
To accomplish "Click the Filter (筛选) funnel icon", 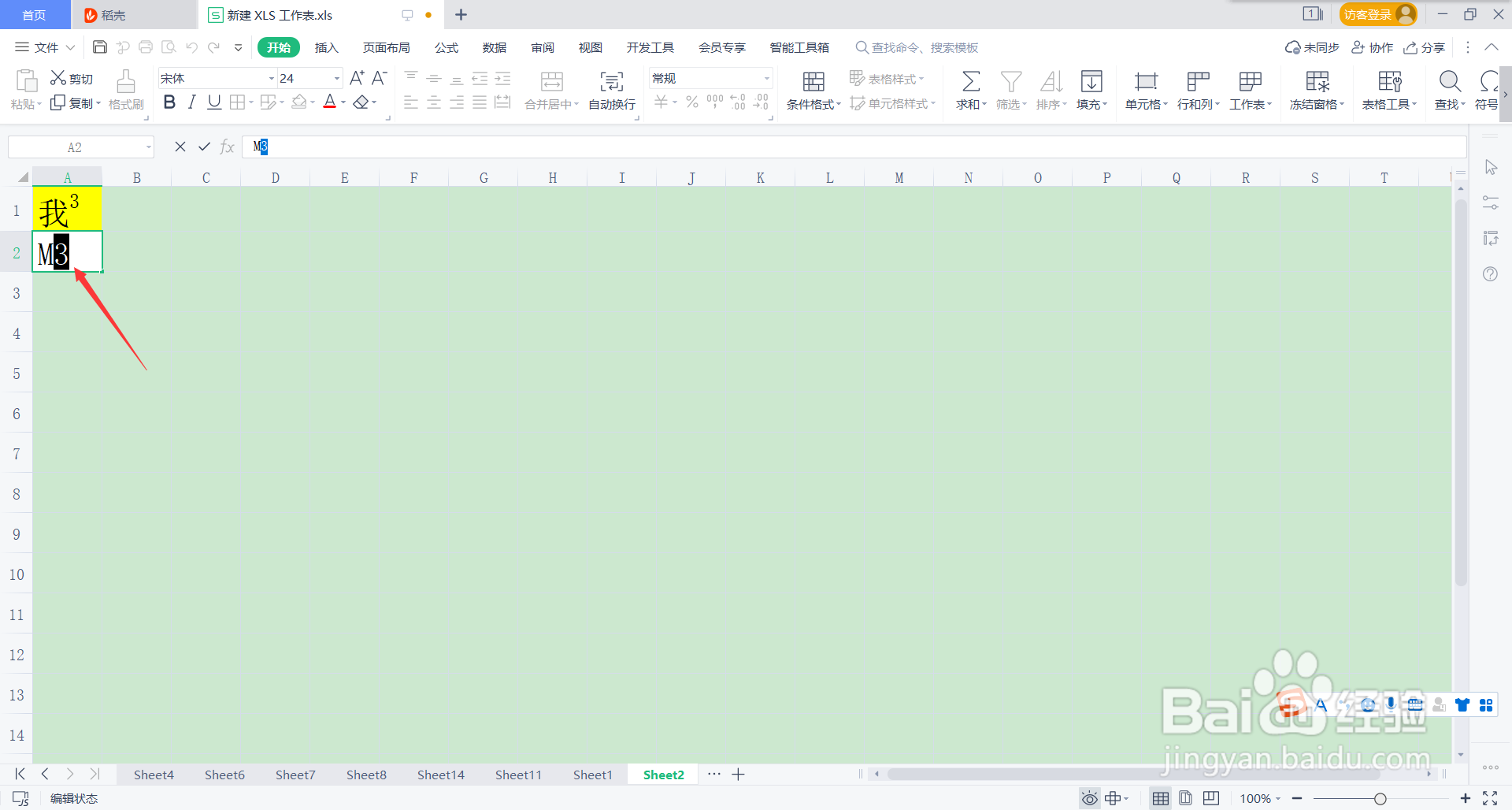I will pos(1011,81).
